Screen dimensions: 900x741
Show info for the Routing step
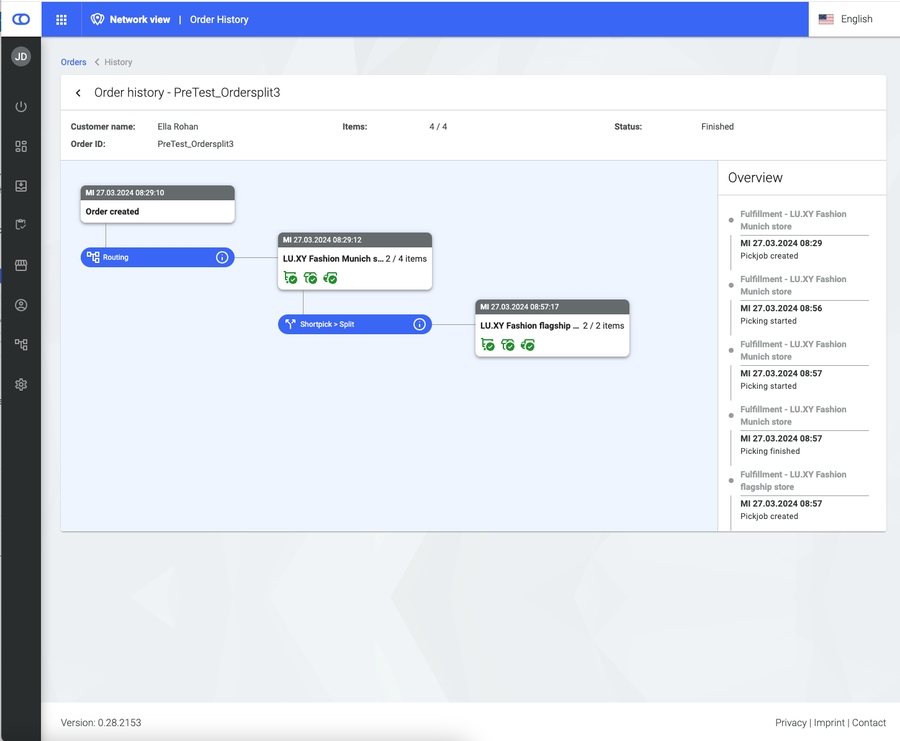pyautogui.click(x=222, y=257)
